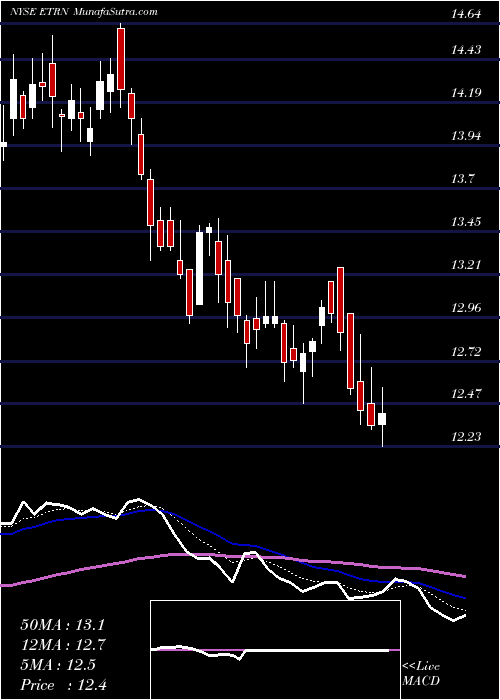Click the 13.94 price axis label
This screenshot has height=700, width=500.
(x=467, y=136)
